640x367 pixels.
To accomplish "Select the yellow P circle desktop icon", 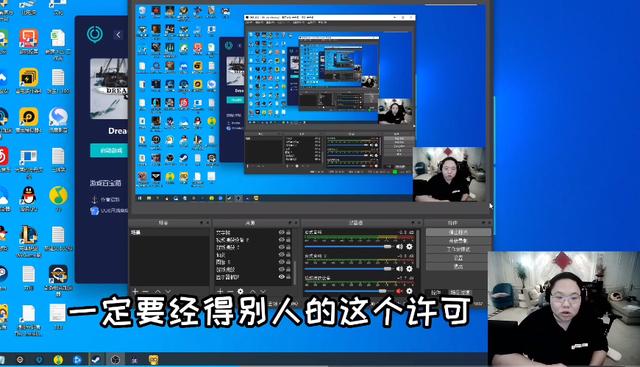I will click(28, 117).
